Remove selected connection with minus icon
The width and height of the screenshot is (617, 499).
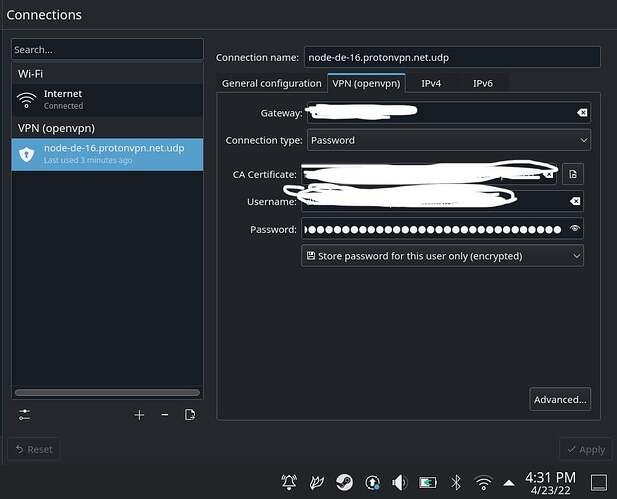pyautogui.click(x=165, y=415)
